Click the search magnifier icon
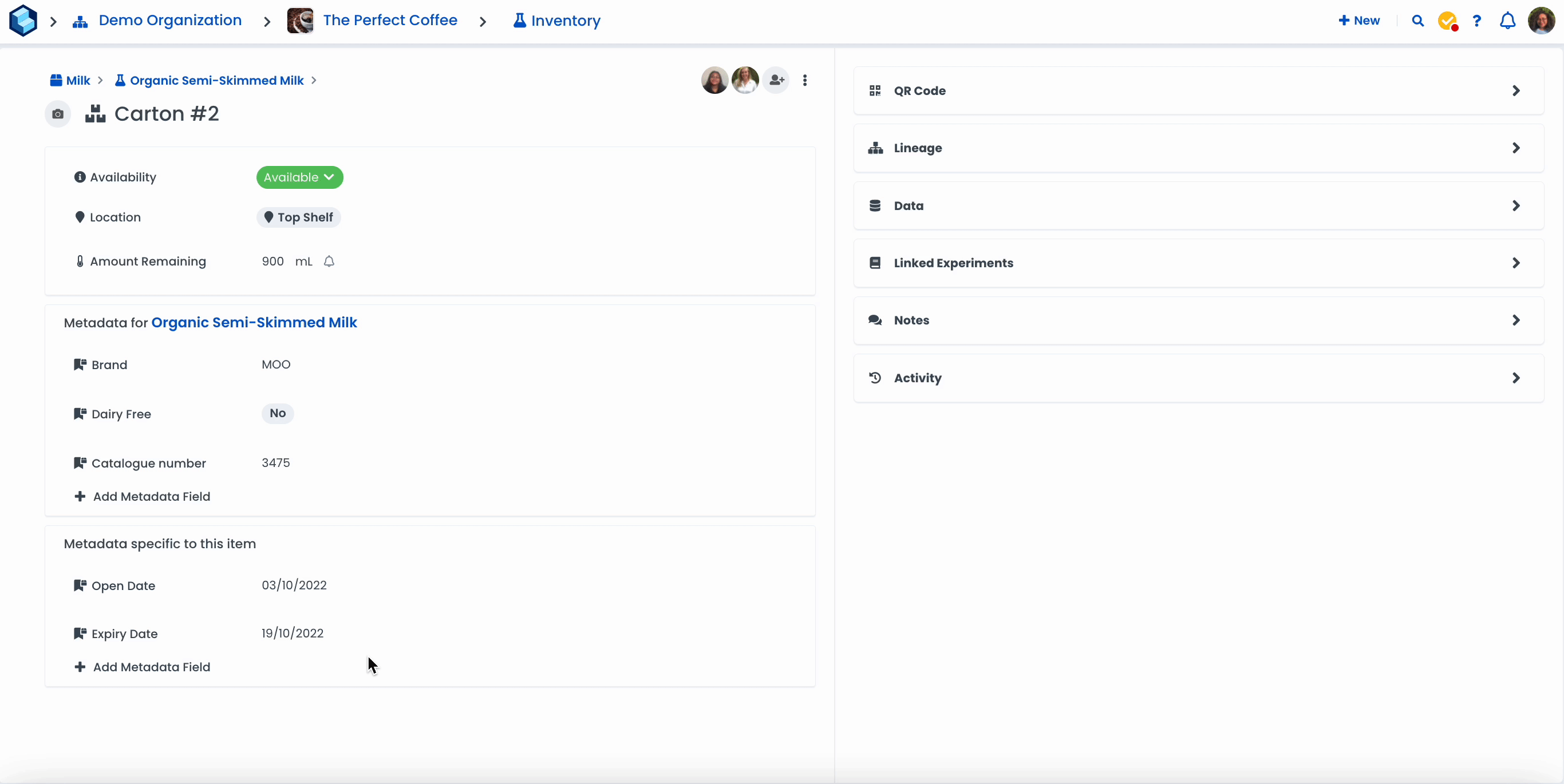The image size is (1564, 784). tap(1417, 21)
